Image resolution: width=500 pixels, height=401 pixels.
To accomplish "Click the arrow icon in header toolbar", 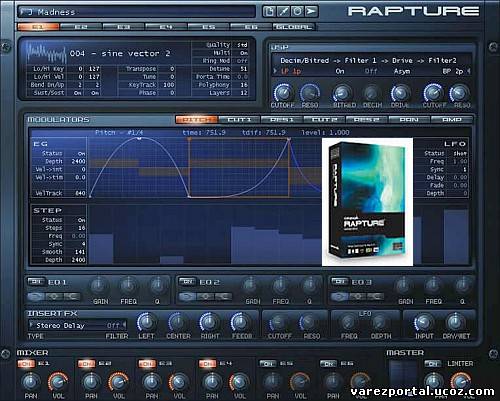I will [x=311, y=11].
